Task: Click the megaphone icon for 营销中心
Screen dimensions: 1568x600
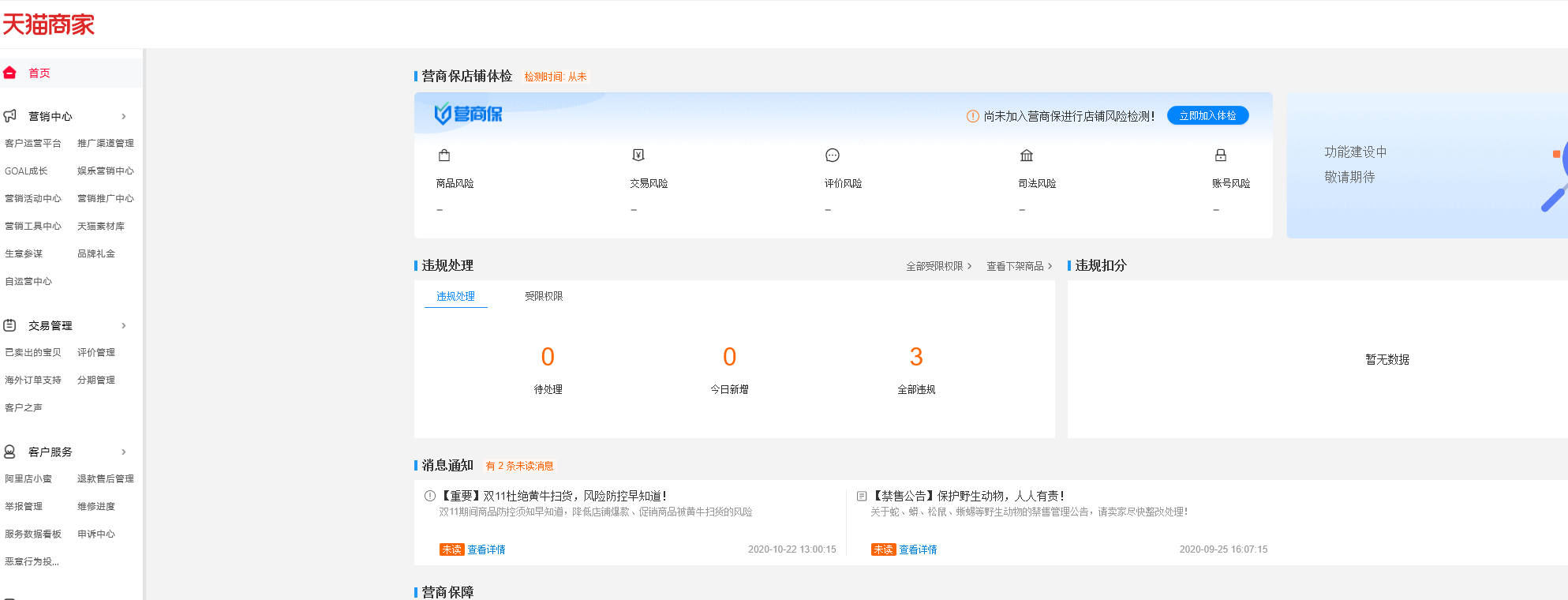Action: pyautogui.click(x=9, y=116)
